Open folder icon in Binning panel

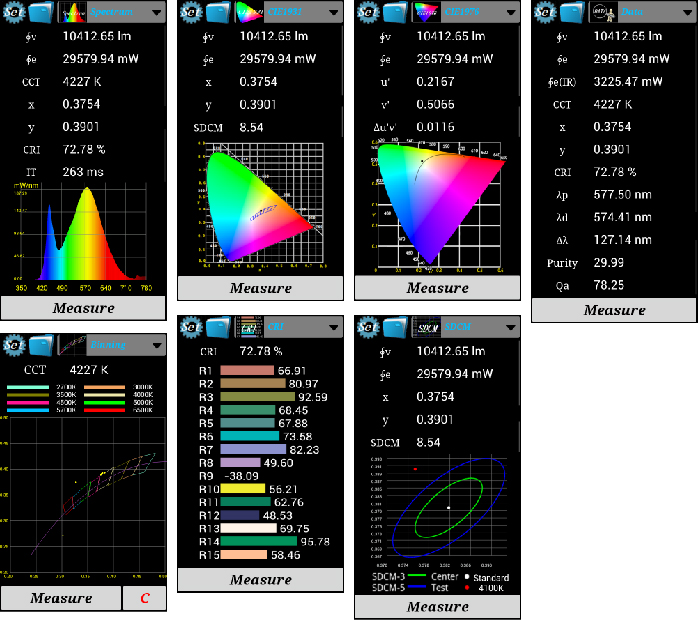click(41, 345)
